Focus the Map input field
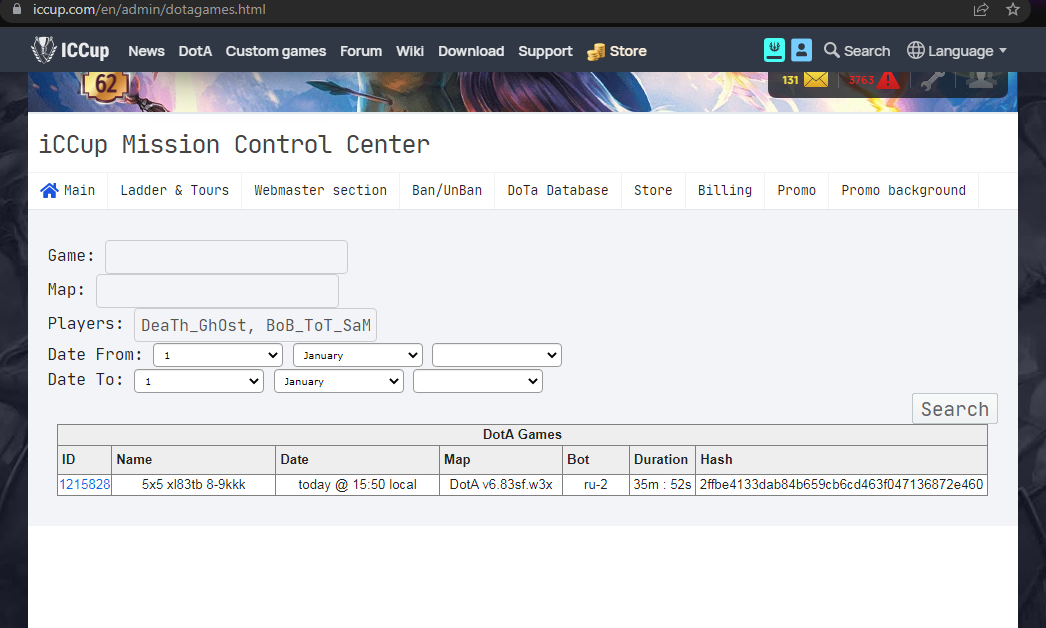 (217, 291)
